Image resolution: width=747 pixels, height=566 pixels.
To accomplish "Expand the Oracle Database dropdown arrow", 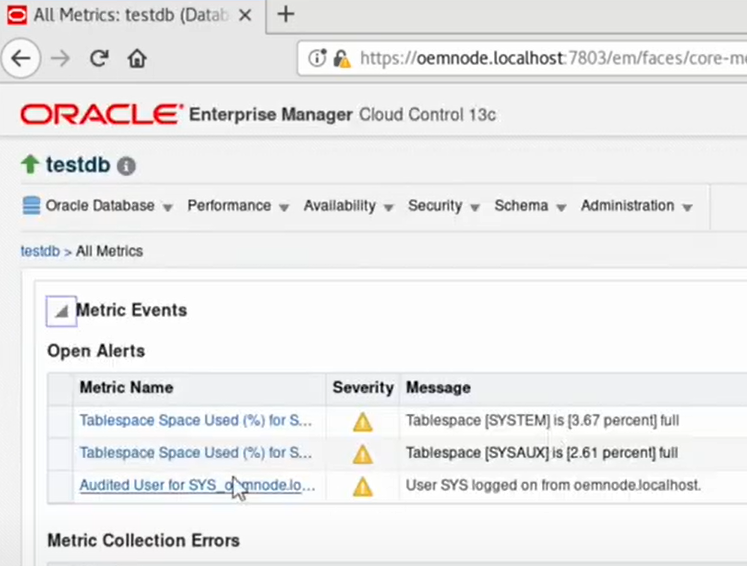I will point(167,208).
